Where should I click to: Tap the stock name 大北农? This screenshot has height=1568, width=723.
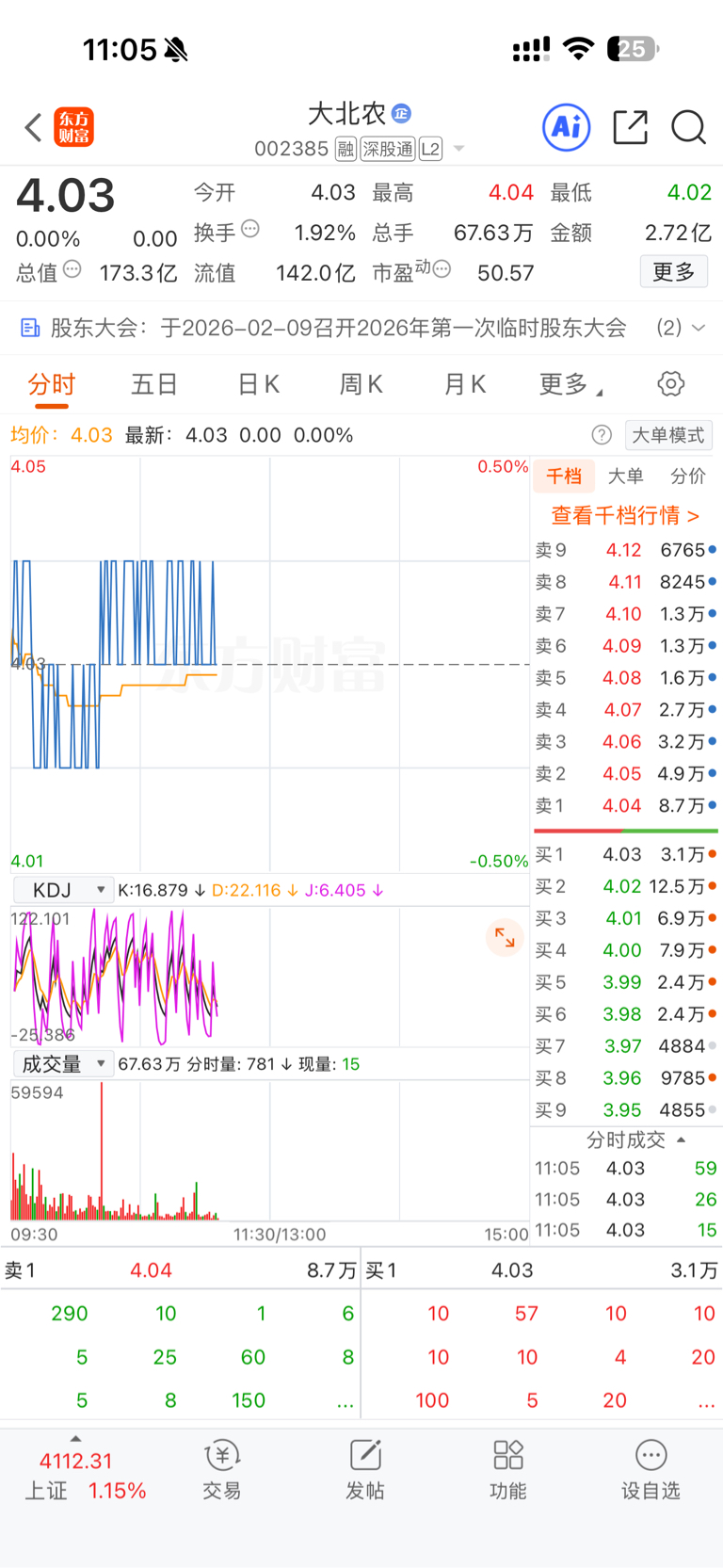click(346, 114)
